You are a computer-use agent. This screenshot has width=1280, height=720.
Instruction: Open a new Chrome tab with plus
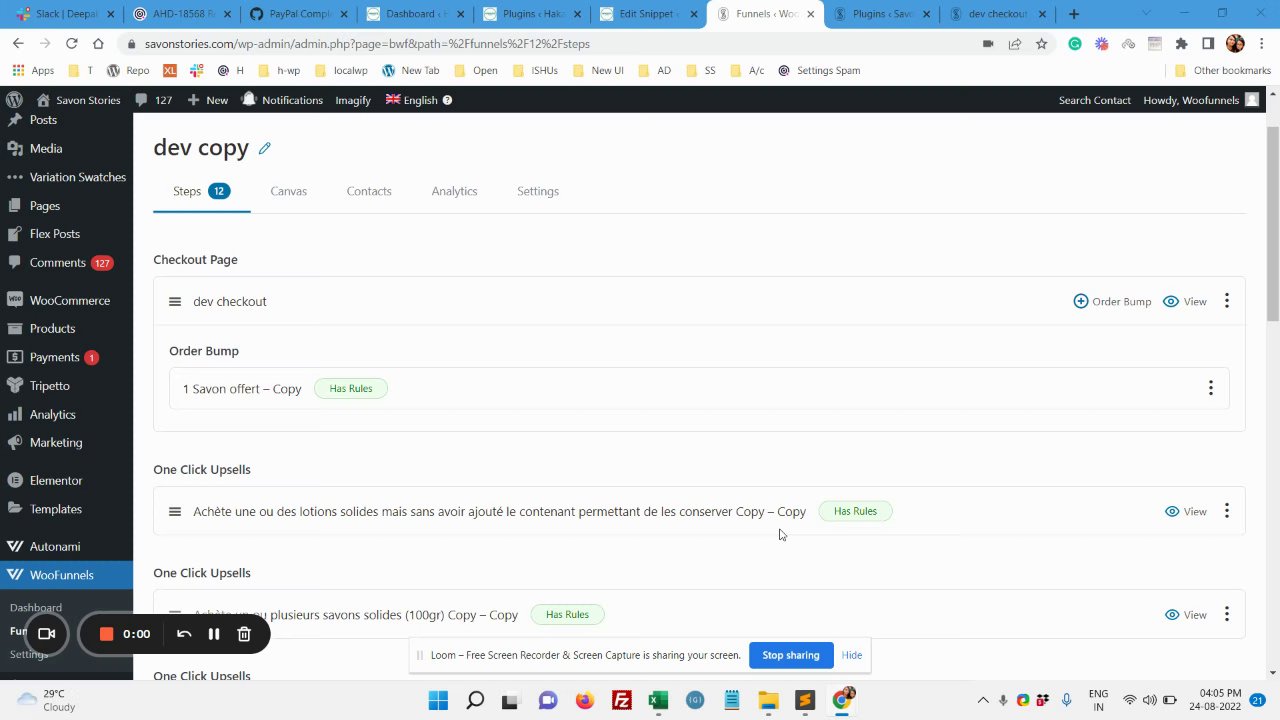tap(1074, 14)
